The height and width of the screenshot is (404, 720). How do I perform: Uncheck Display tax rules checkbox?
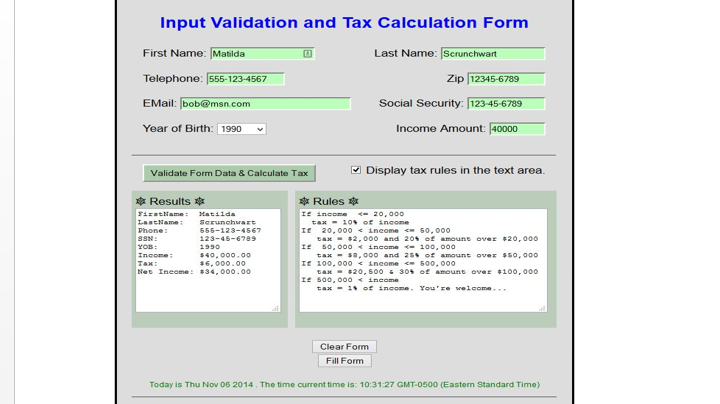click(x=356, y=170)
